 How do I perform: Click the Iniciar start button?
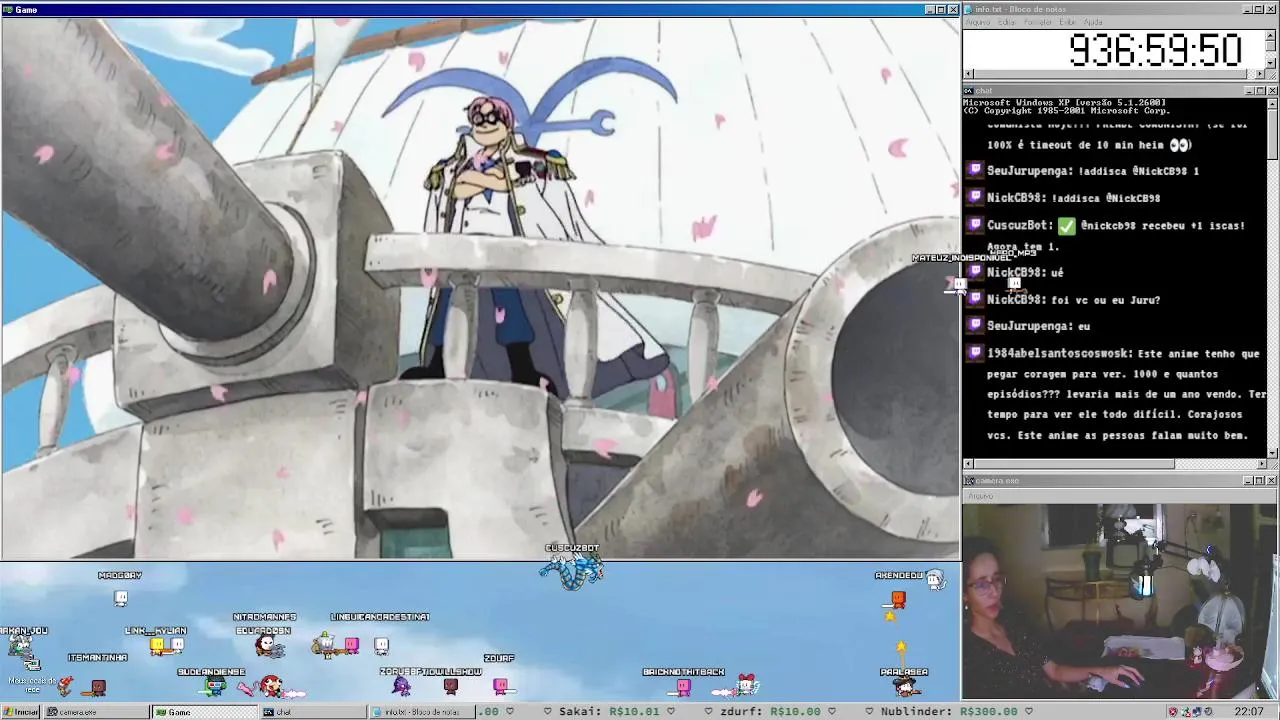pyautogui.click(x=21, y=712)
